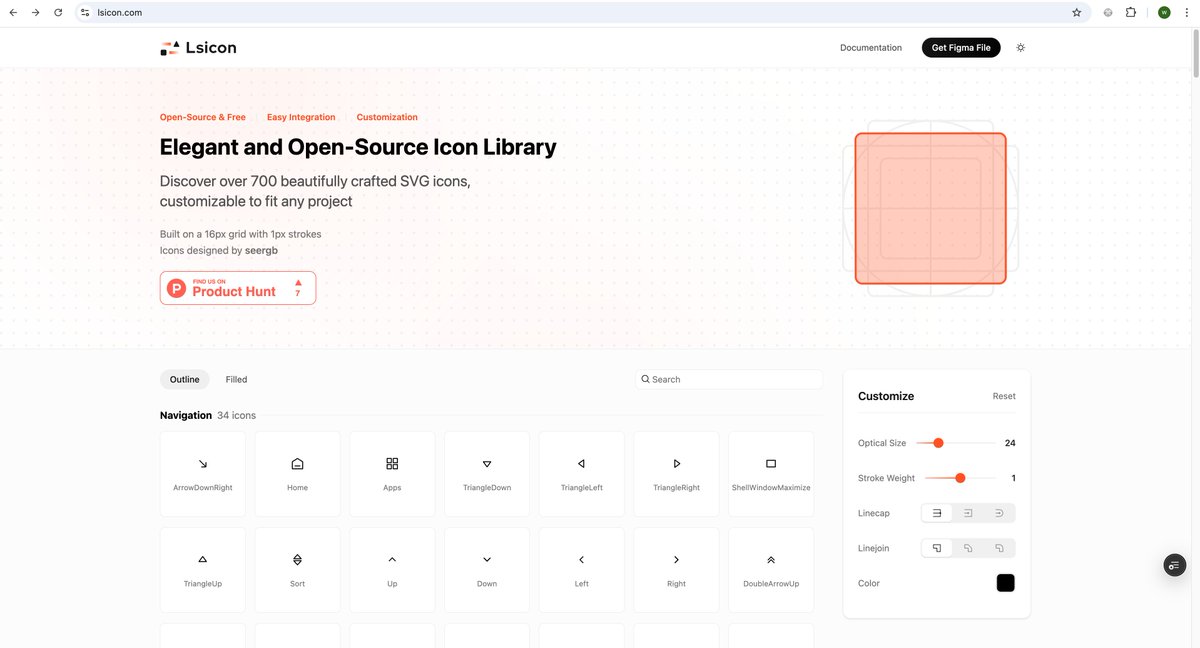Open the floating list button at right edge

tap(1175, 565)
